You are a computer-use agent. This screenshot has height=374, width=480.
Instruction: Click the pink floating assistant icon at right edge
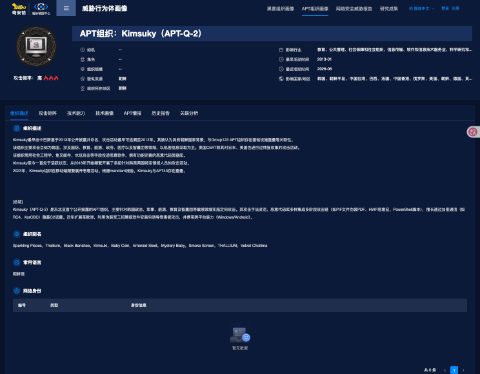pos(473,132)
